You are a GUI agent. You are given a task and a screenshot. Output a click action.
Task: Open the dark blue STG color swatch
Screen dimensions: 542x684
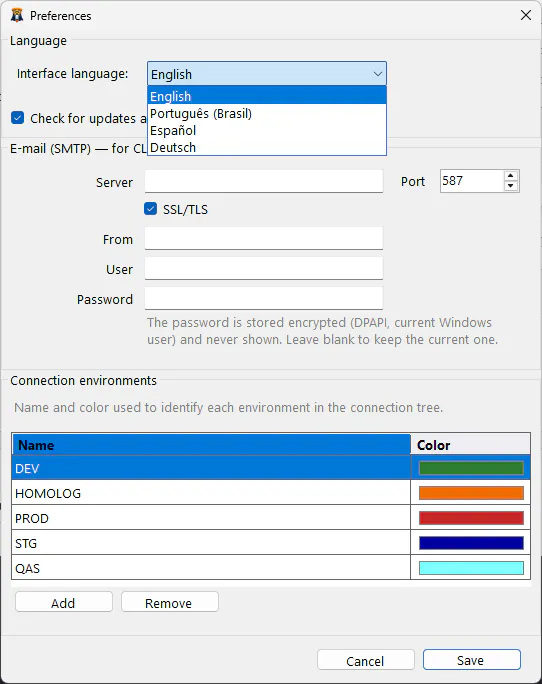471,543
